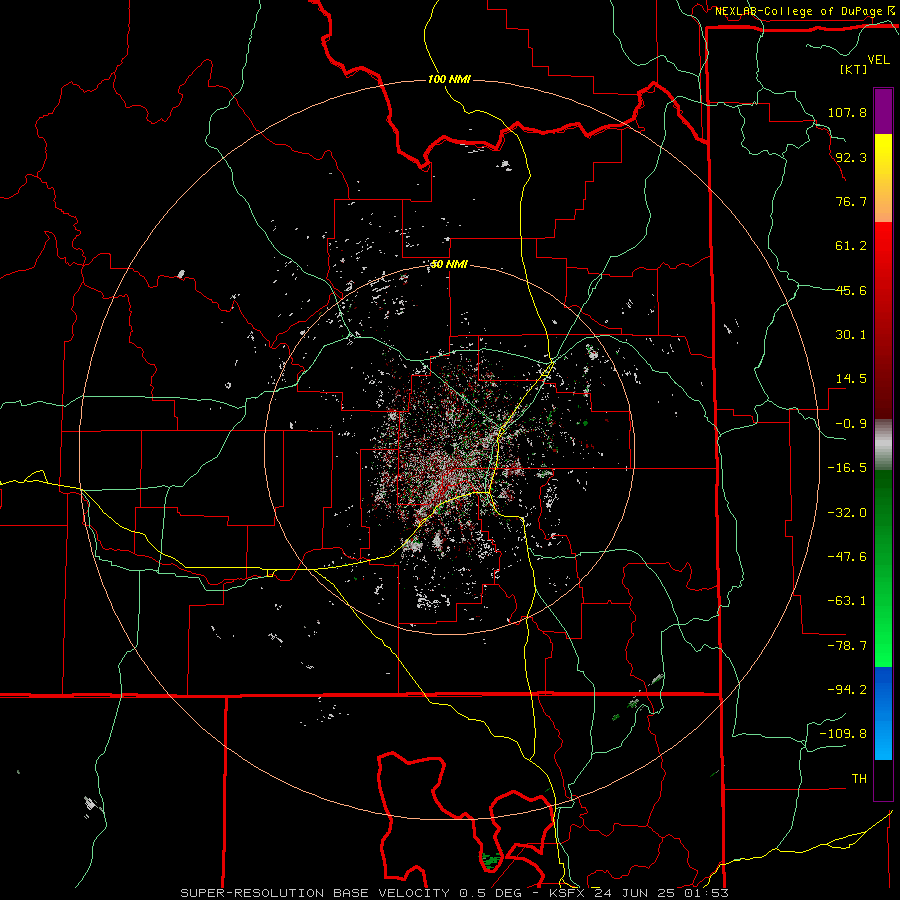Click the '[KT]' units label
The image size is (900, 900).
(x=854, y=69)
